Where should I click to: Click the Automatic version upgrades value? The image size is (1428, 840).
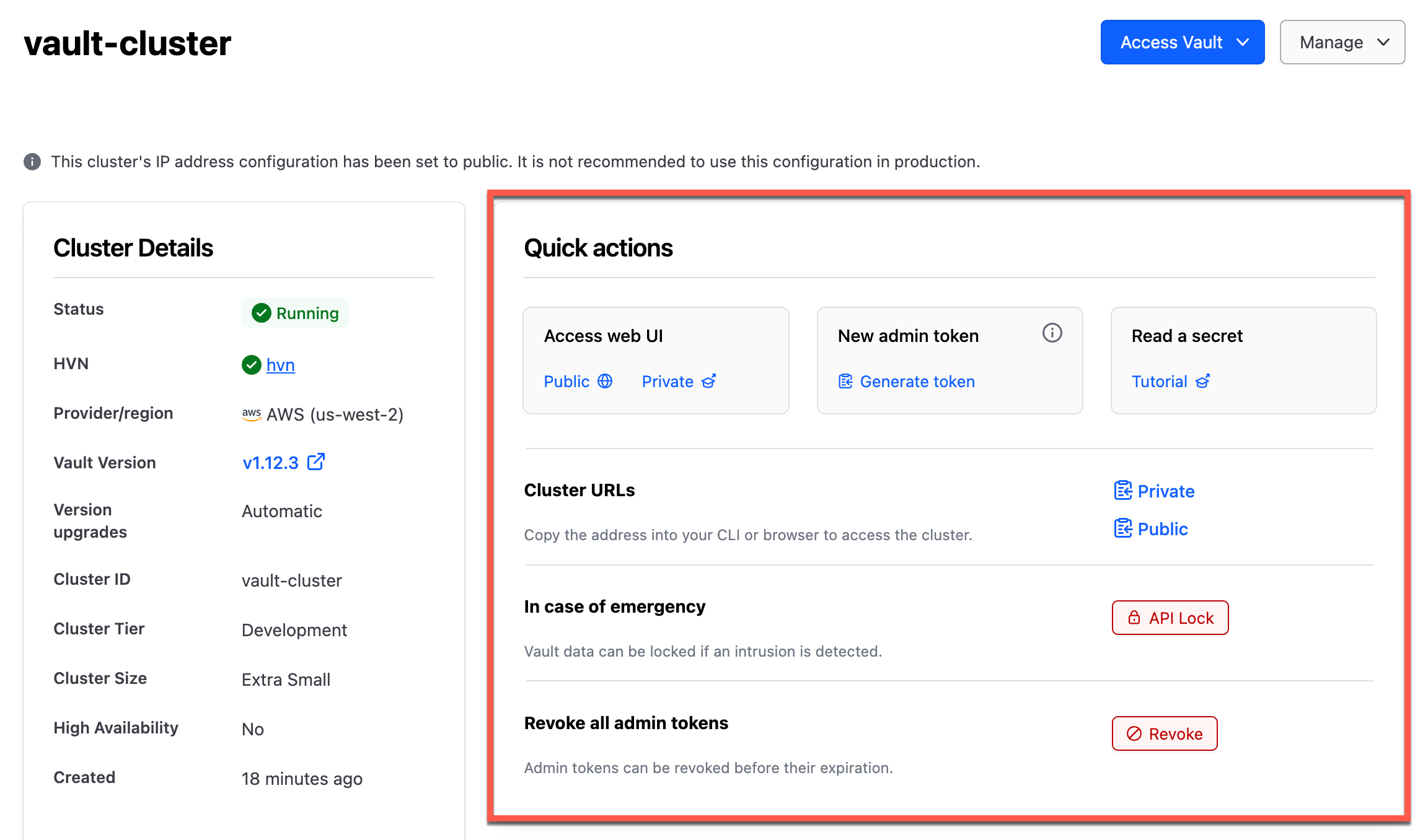tap(282, 511)
